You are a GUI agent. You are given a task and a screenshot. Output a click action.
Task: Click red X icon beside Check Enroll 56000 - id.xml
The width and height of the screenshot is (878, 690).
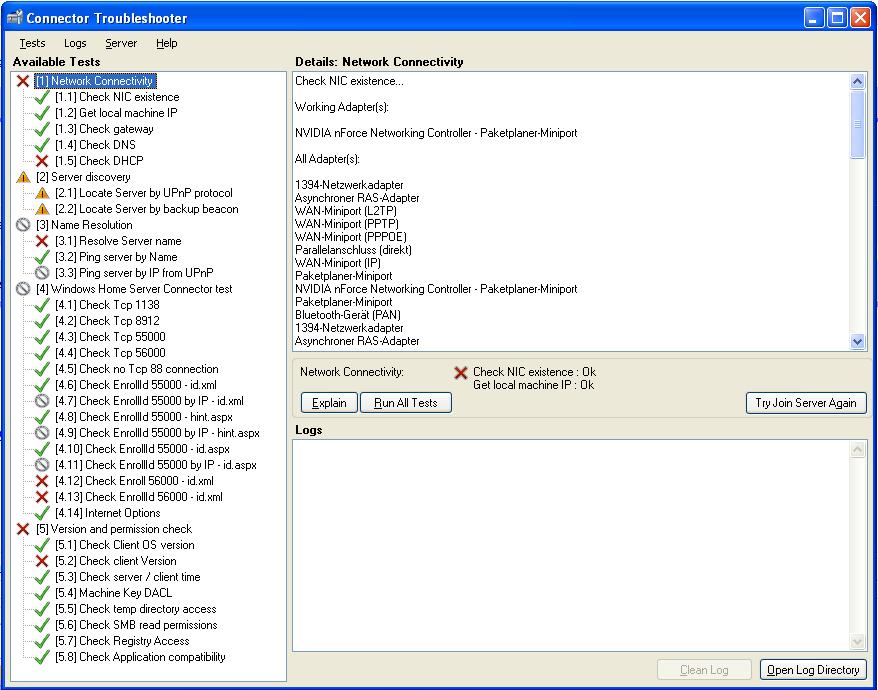(x=42, y=481)
